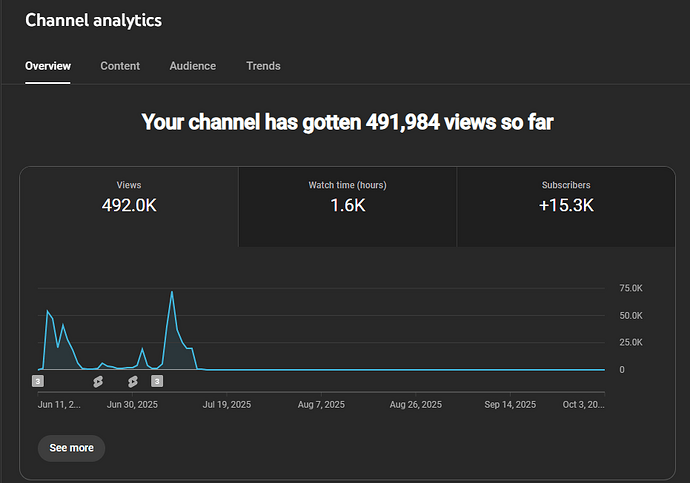The width and height of the screenshot is (690, 483).
Task: Switch to the Content tab
Action: [x=120, y=66]
